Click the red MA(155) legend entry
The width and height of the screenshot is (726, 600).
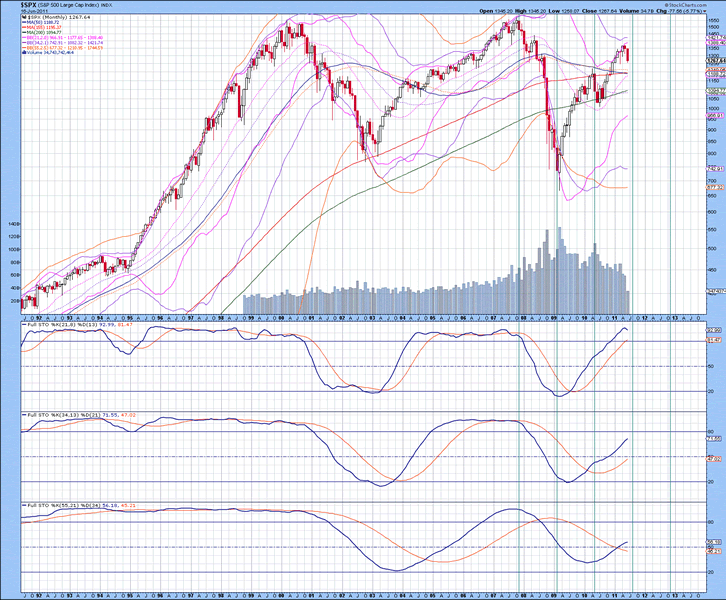point(42,27)
